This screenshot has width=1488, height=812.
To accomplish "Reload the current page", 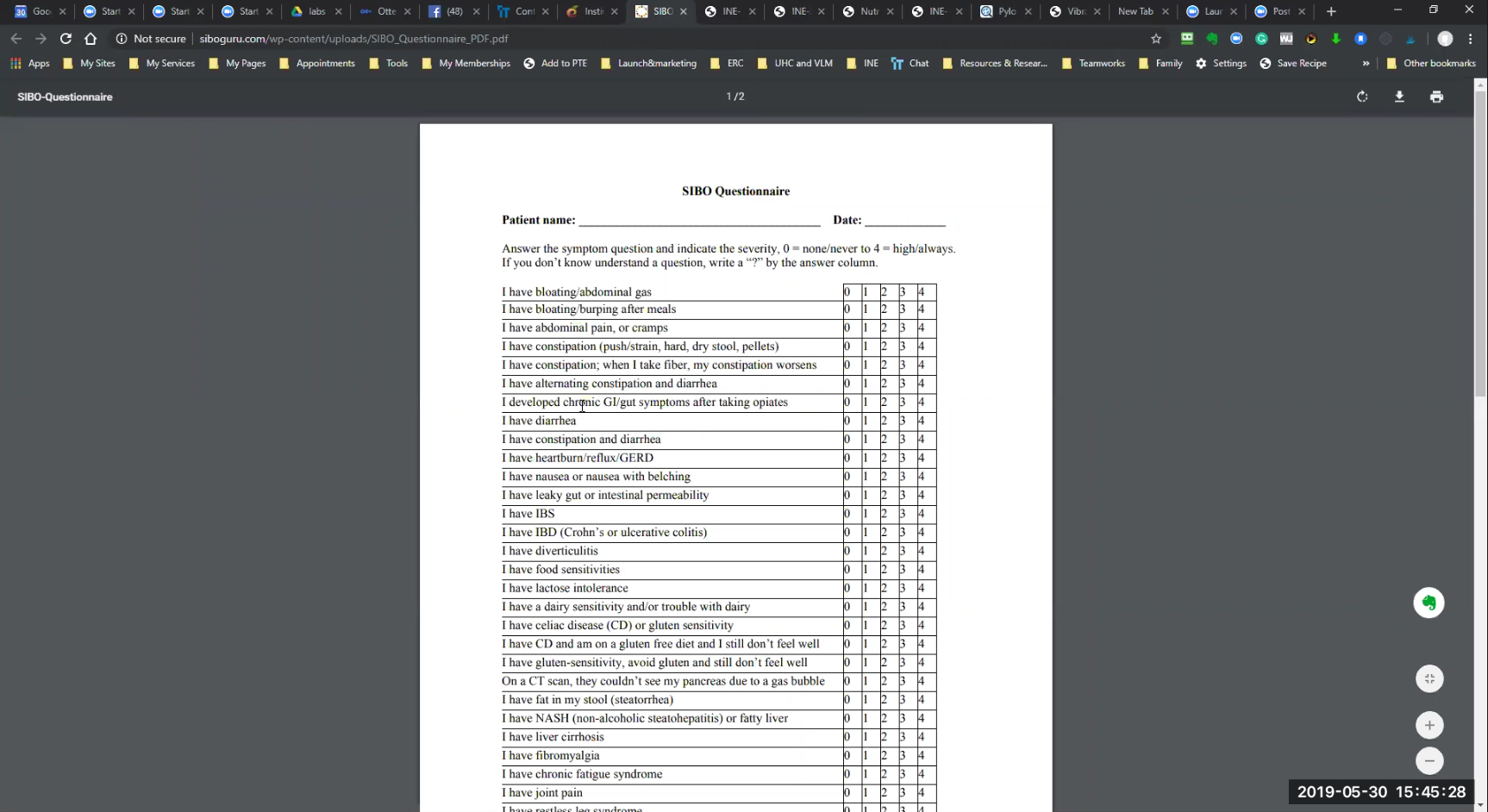I will (x=66, y=39).
